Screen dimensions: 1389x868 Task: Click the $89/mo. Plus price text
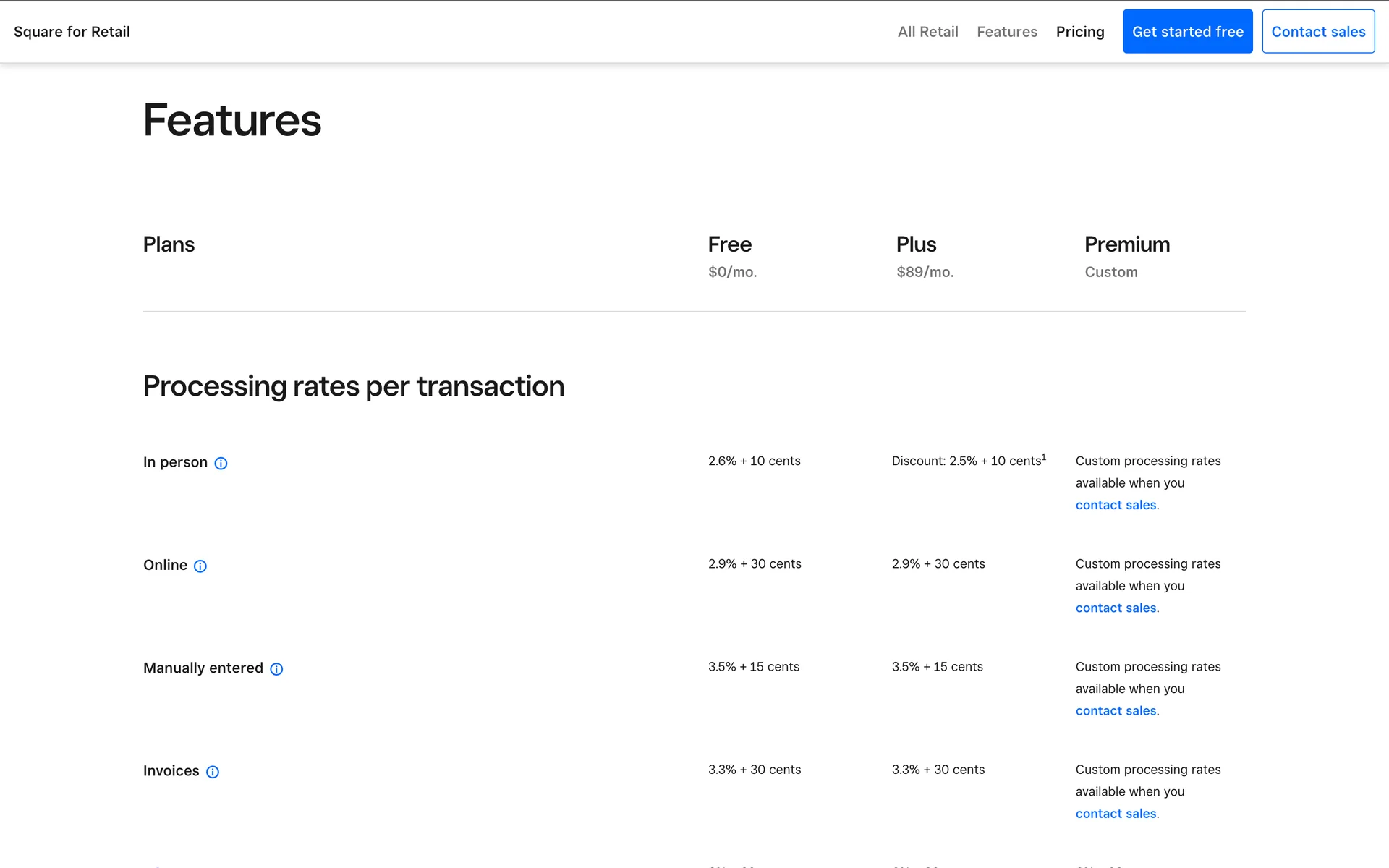pos(925,272)
